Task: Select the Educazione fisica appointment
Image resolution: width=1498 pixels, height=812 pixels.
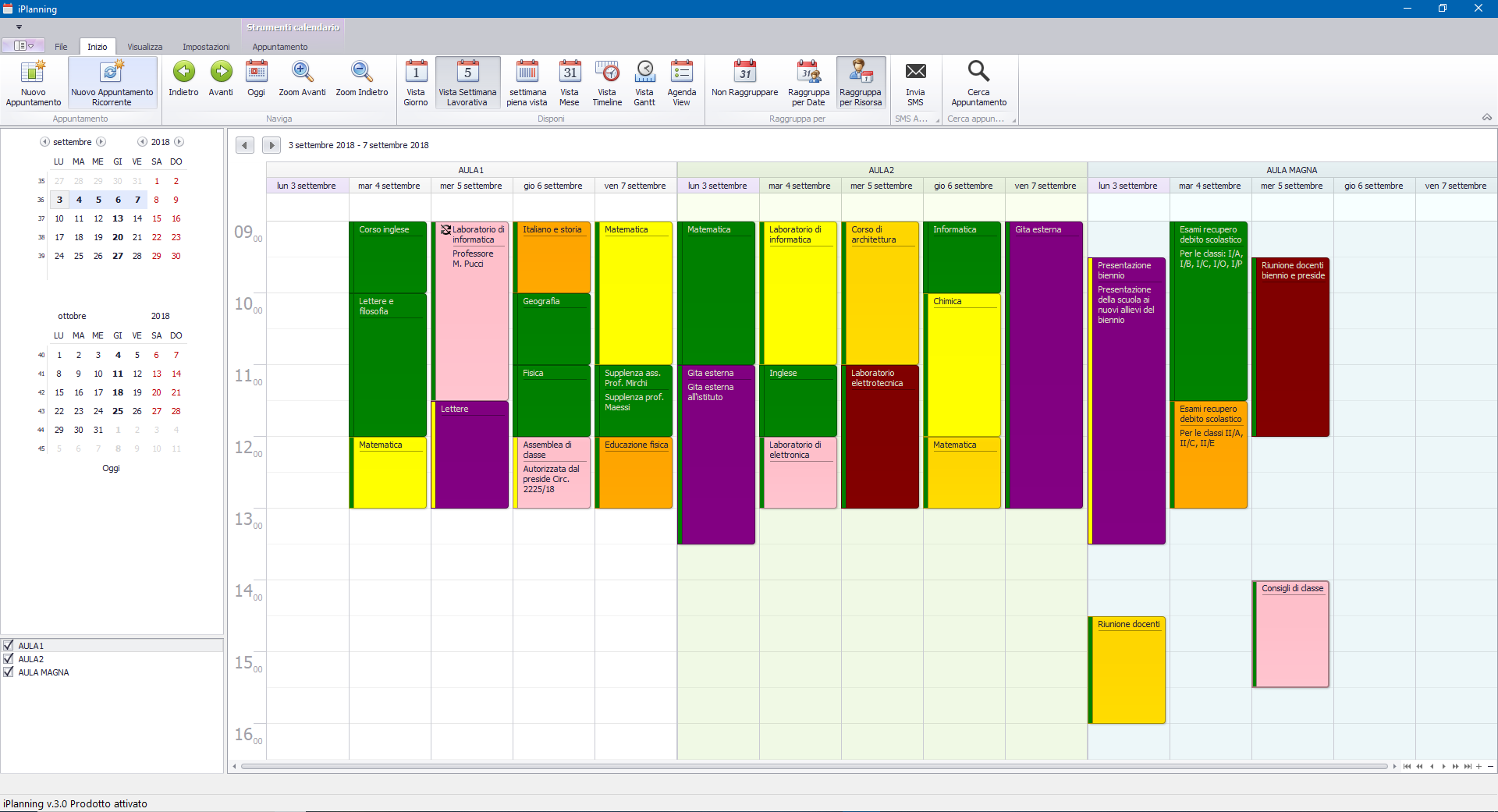Action: (x=634, y=473)
